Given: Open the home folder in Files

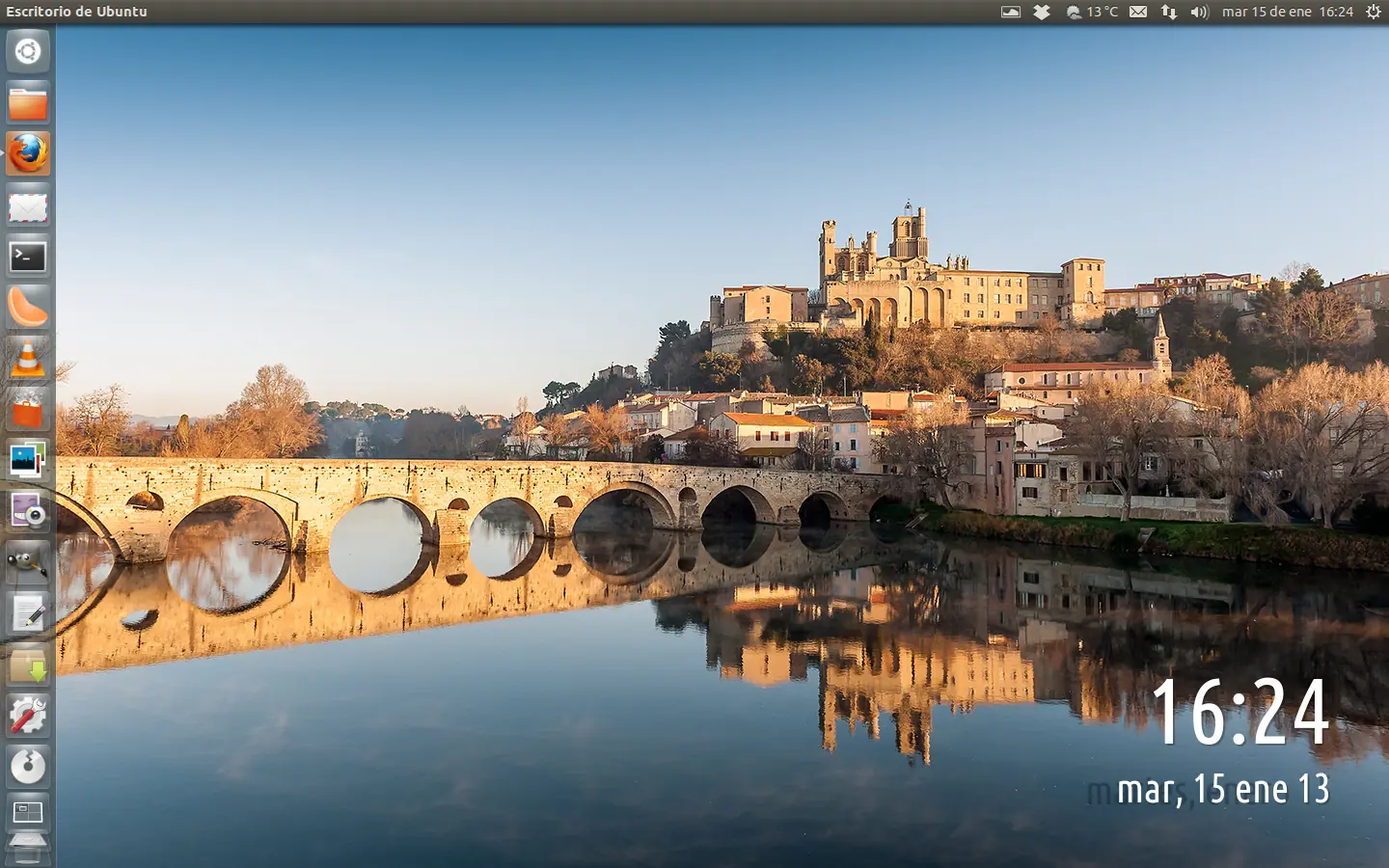Looking at the screenshot, I should tap(28, 103).
